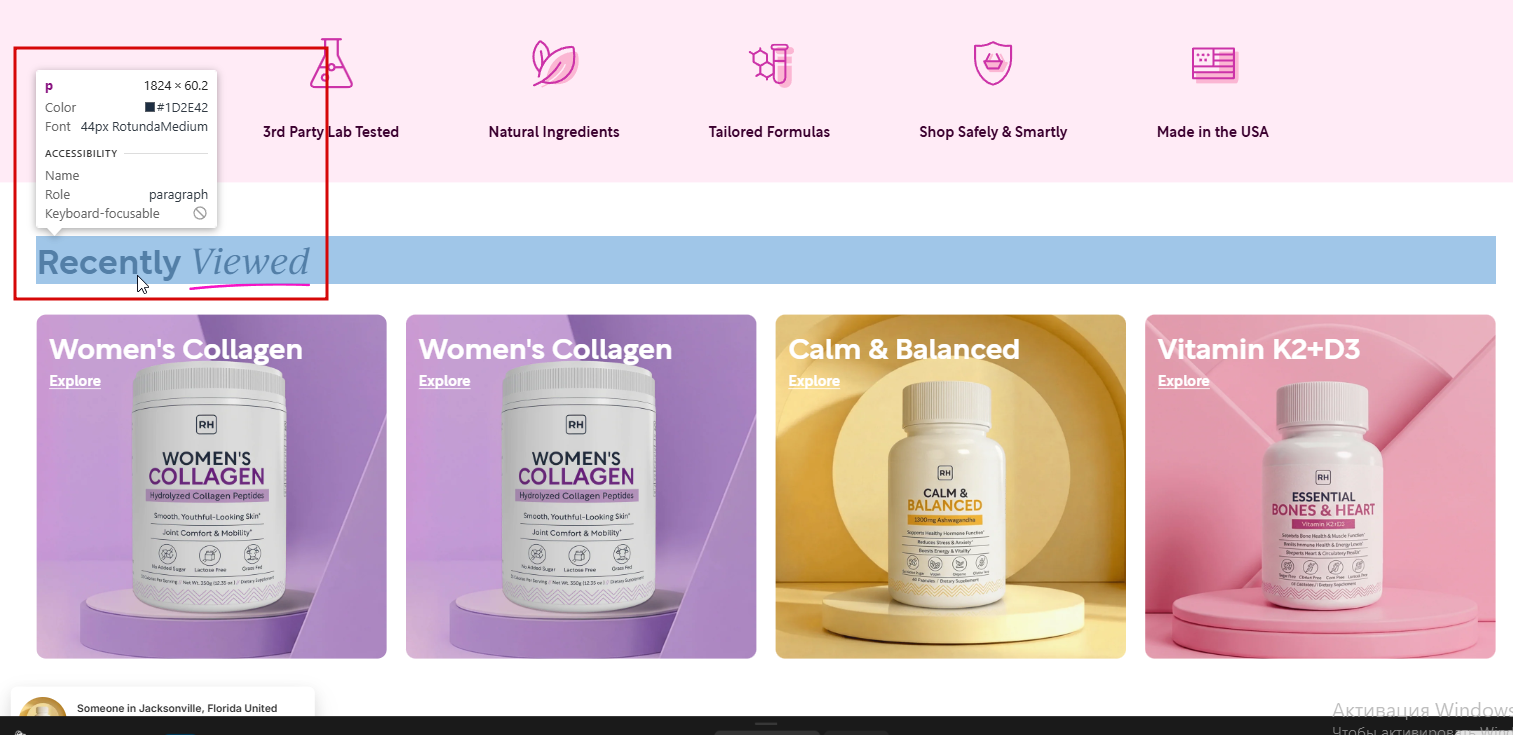This screenshot has width=1513, height=735.
Task: Click the 3rd Party Lab Tested label
Action: coord(331,132)
